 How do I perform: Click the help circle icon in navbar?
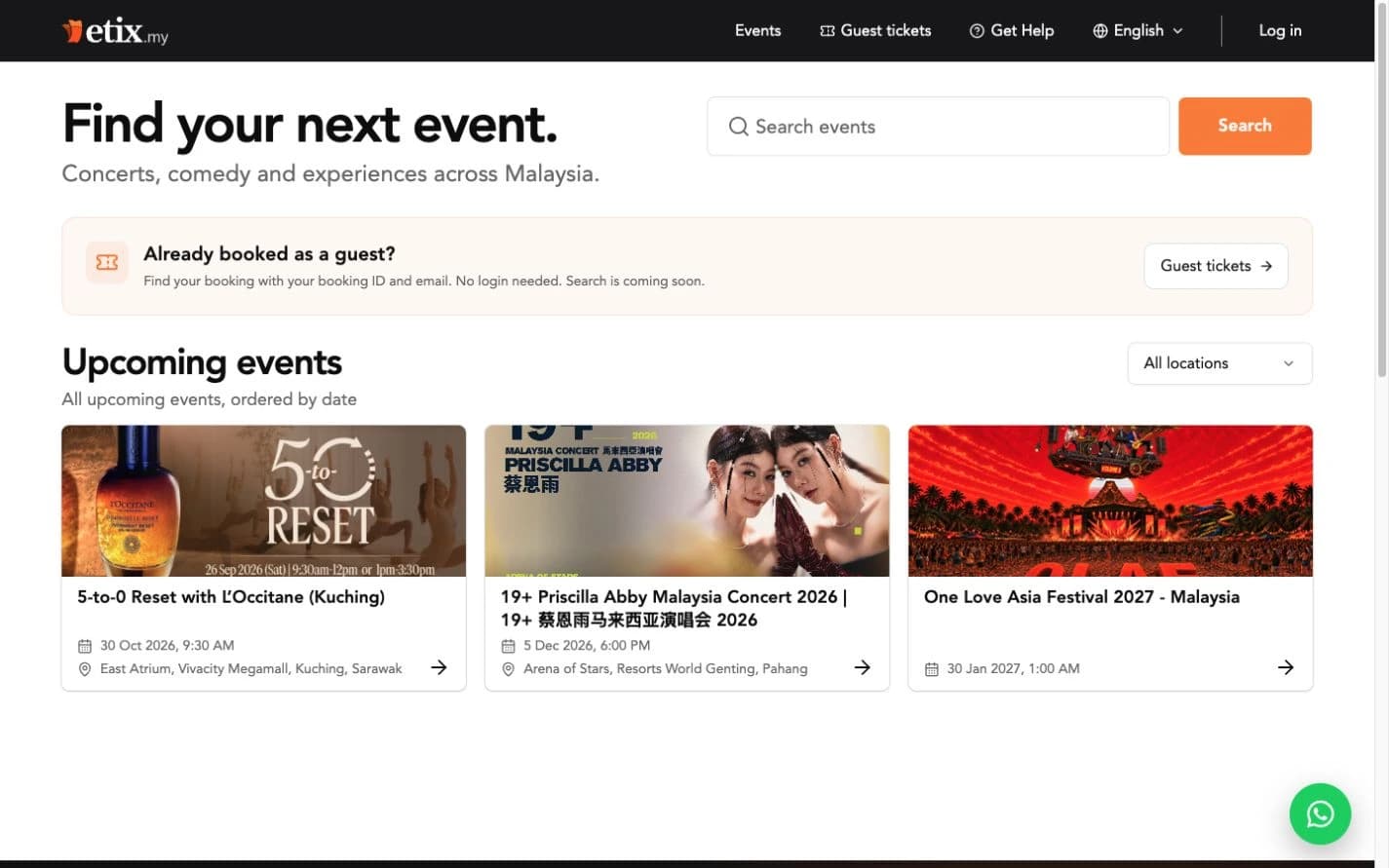coord(977,31)
